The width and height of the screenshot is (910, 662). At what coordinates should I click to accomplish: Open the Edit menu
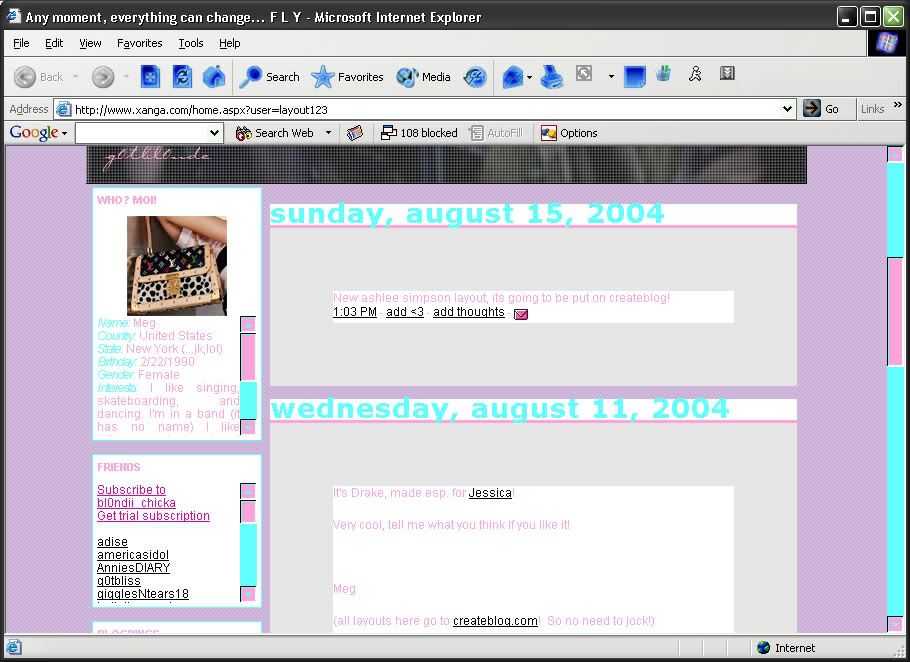(x=54, y=43)
